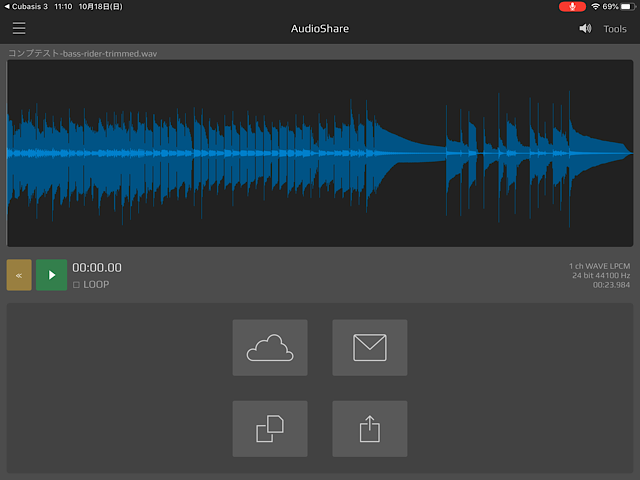
Task: Tap the AudioShare title
Action: [x=320, y=29]
